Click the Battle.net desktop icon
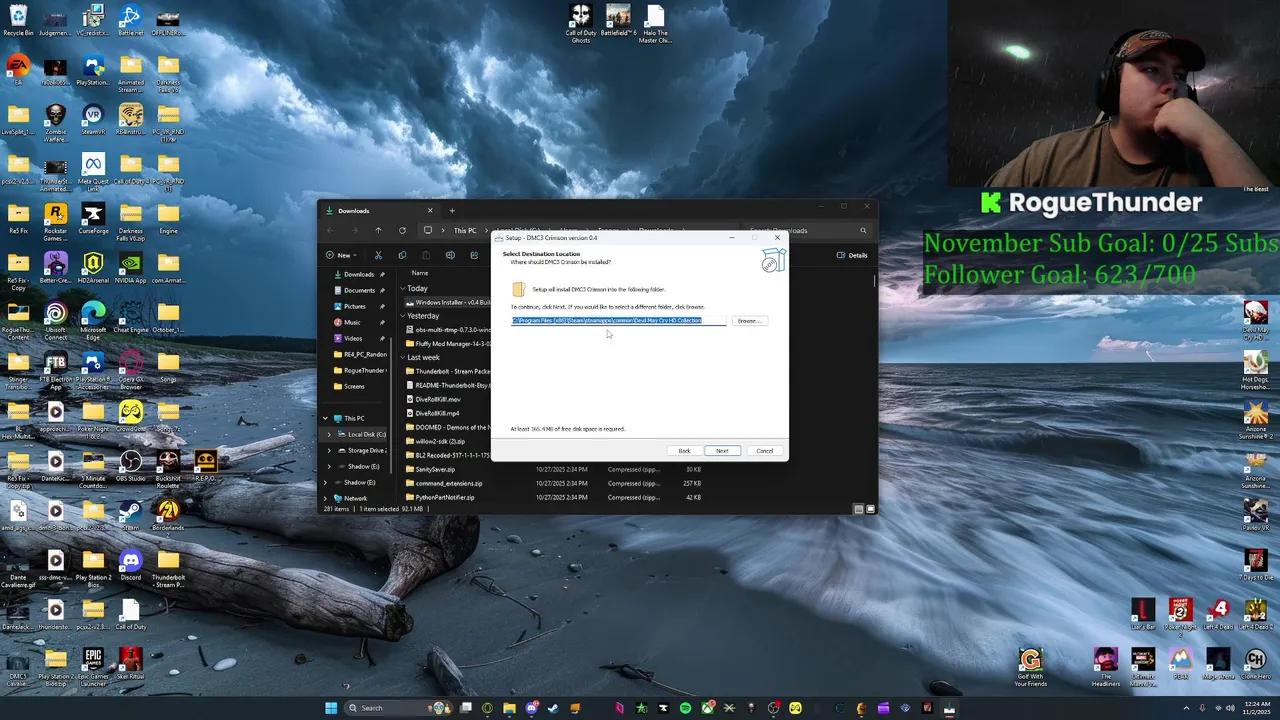Image resolution: width=1280 pixels, height=720 pixels. (130, 20)
